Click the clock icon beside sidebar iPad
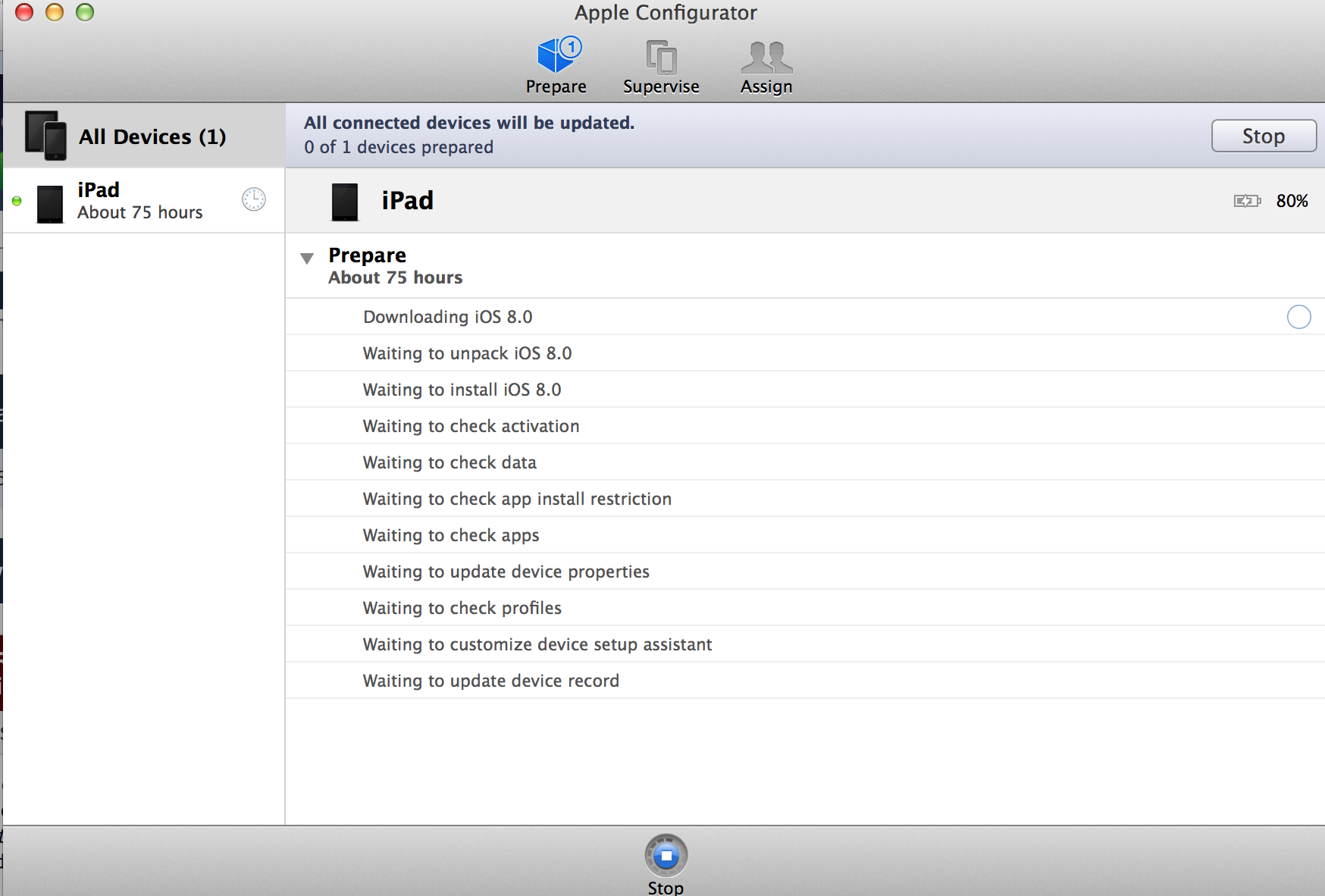Image resolution: width=1325 pixels, height=896 pixels. point(254,199)
